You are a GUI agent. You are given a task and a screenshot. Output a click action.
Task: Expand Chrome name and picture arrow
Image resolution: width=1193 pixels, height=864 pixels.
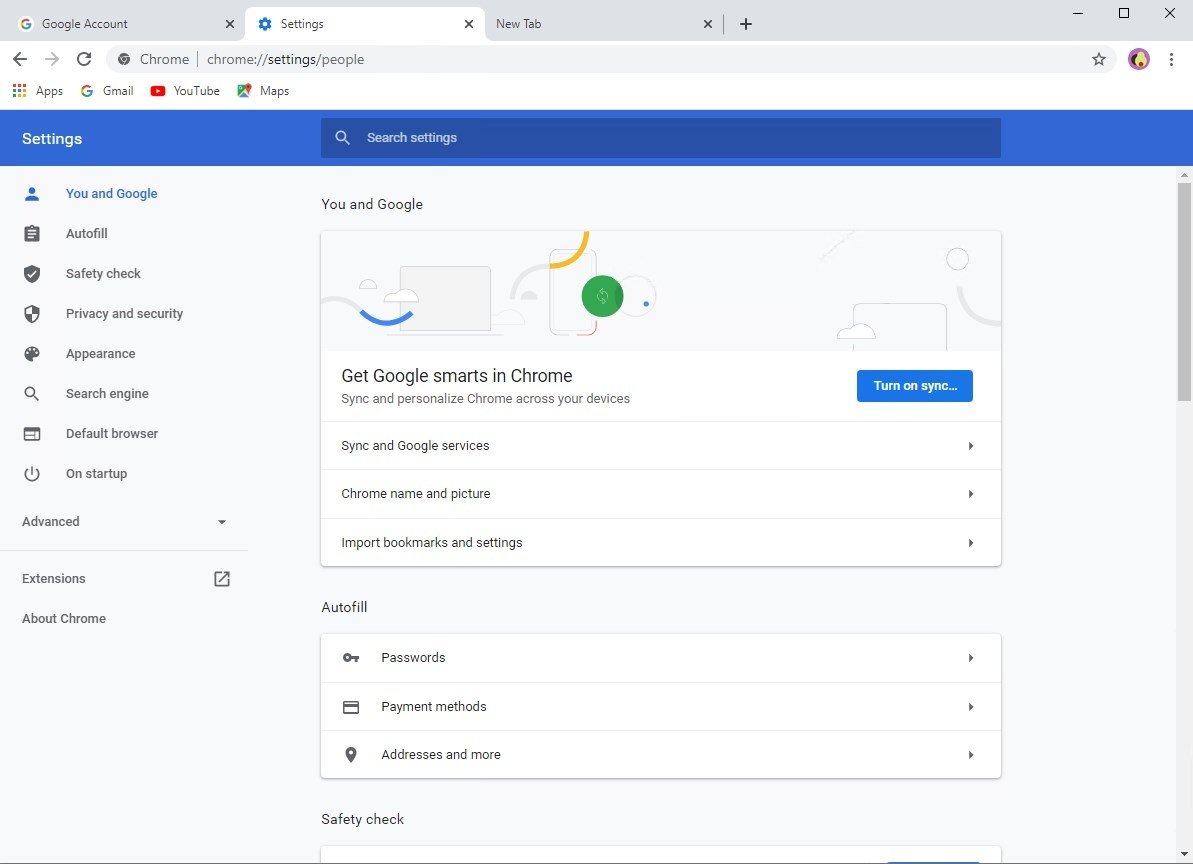pyautogui.click(x=971, y=494)
